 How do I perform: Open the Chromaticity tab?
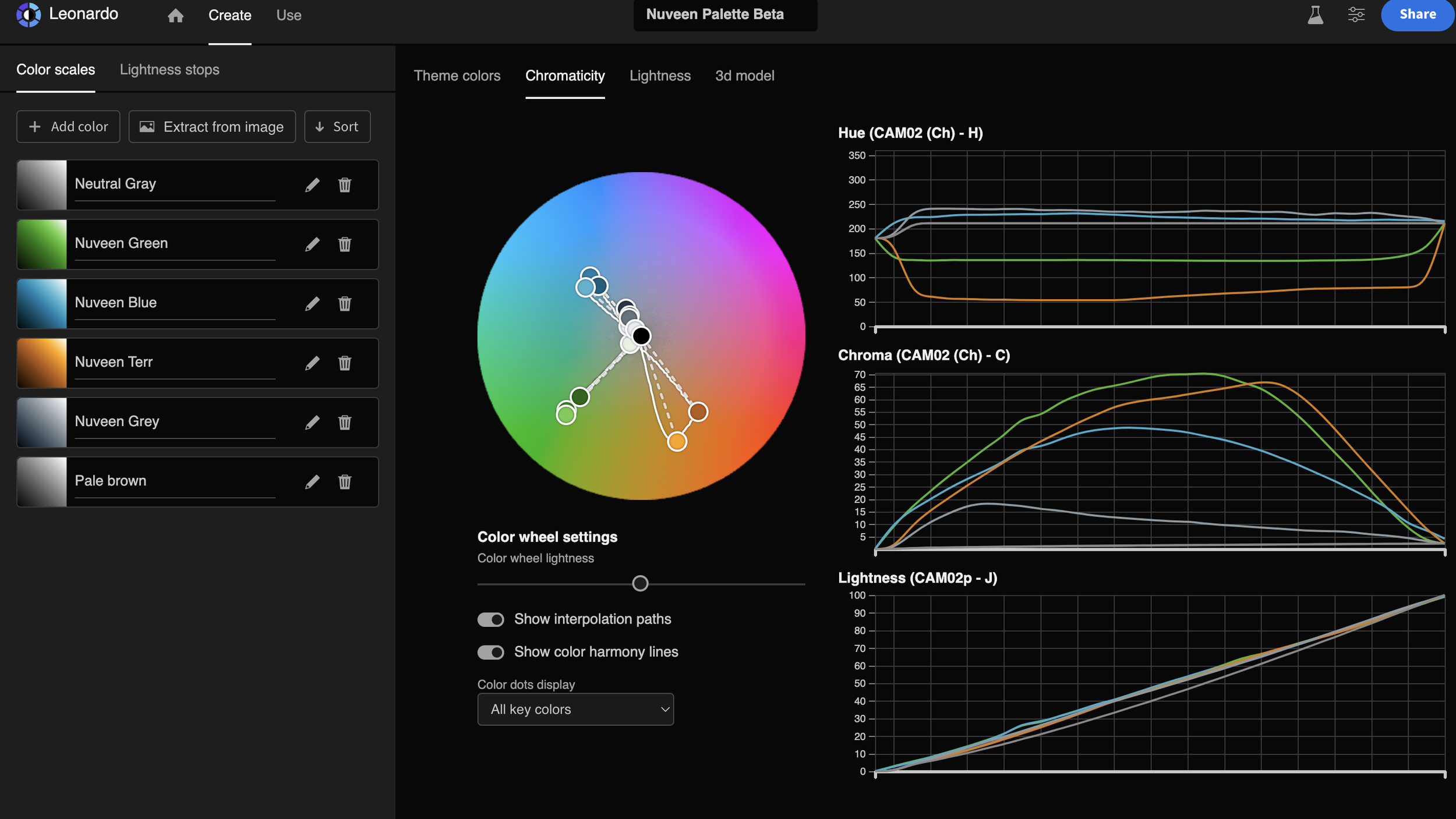pyautogui.click(x=565, y=76)
